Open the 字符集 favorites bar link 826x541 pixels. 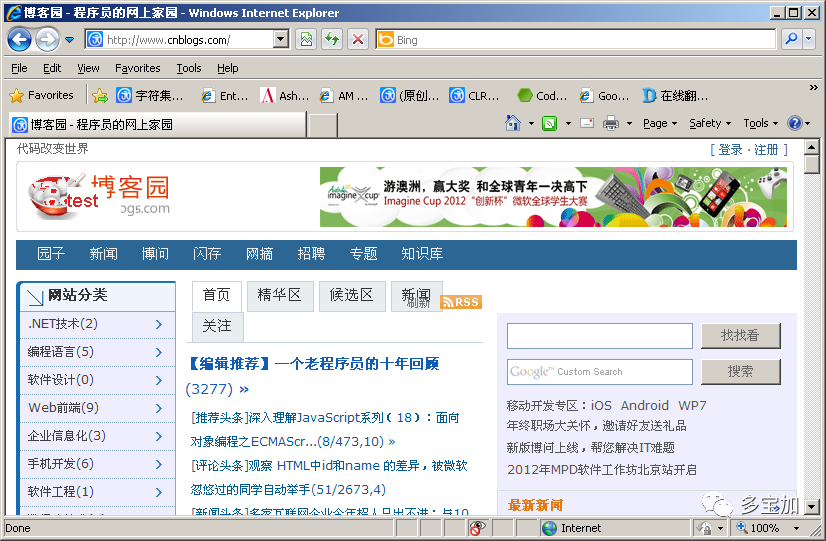pyautogui.click(x=150, y=95)
